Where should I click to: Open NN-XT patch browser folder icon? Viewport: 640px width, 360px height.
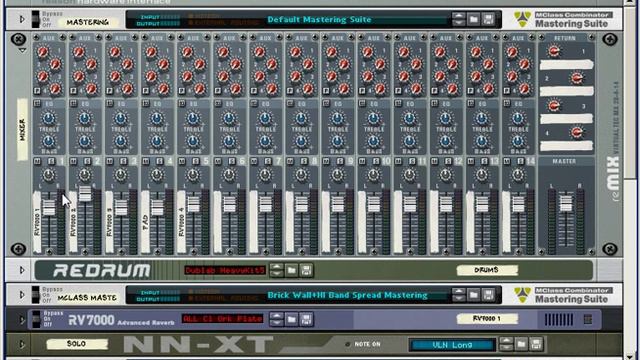(521, 344)
